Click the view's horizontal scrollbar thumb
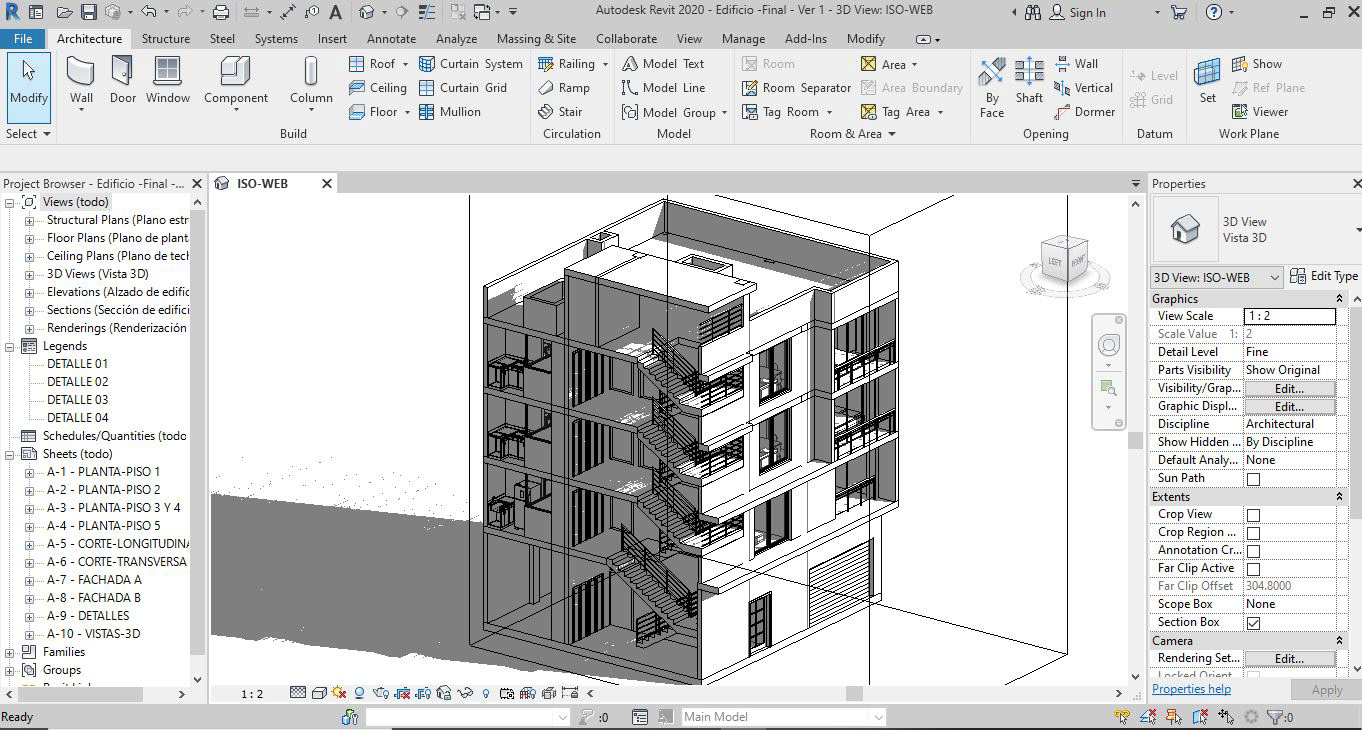Image resolution: width=1362 pixels, height=730 pixels. pos(854,693)
